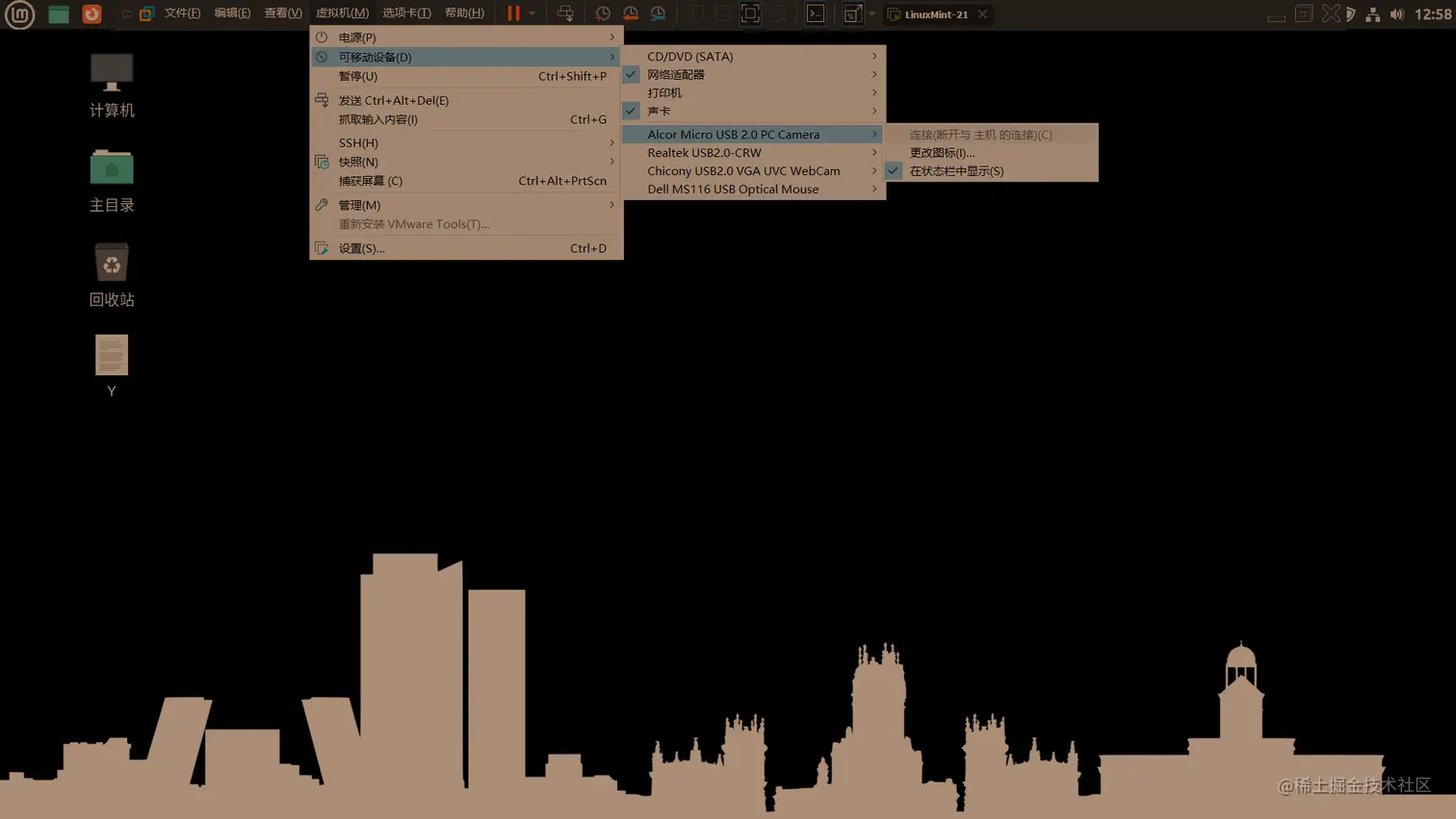The width and height of the screenshot is (1456, 819).
Task: Click 更改图标(I)... in the camera submenu
Action: click(x=942, y=152)
